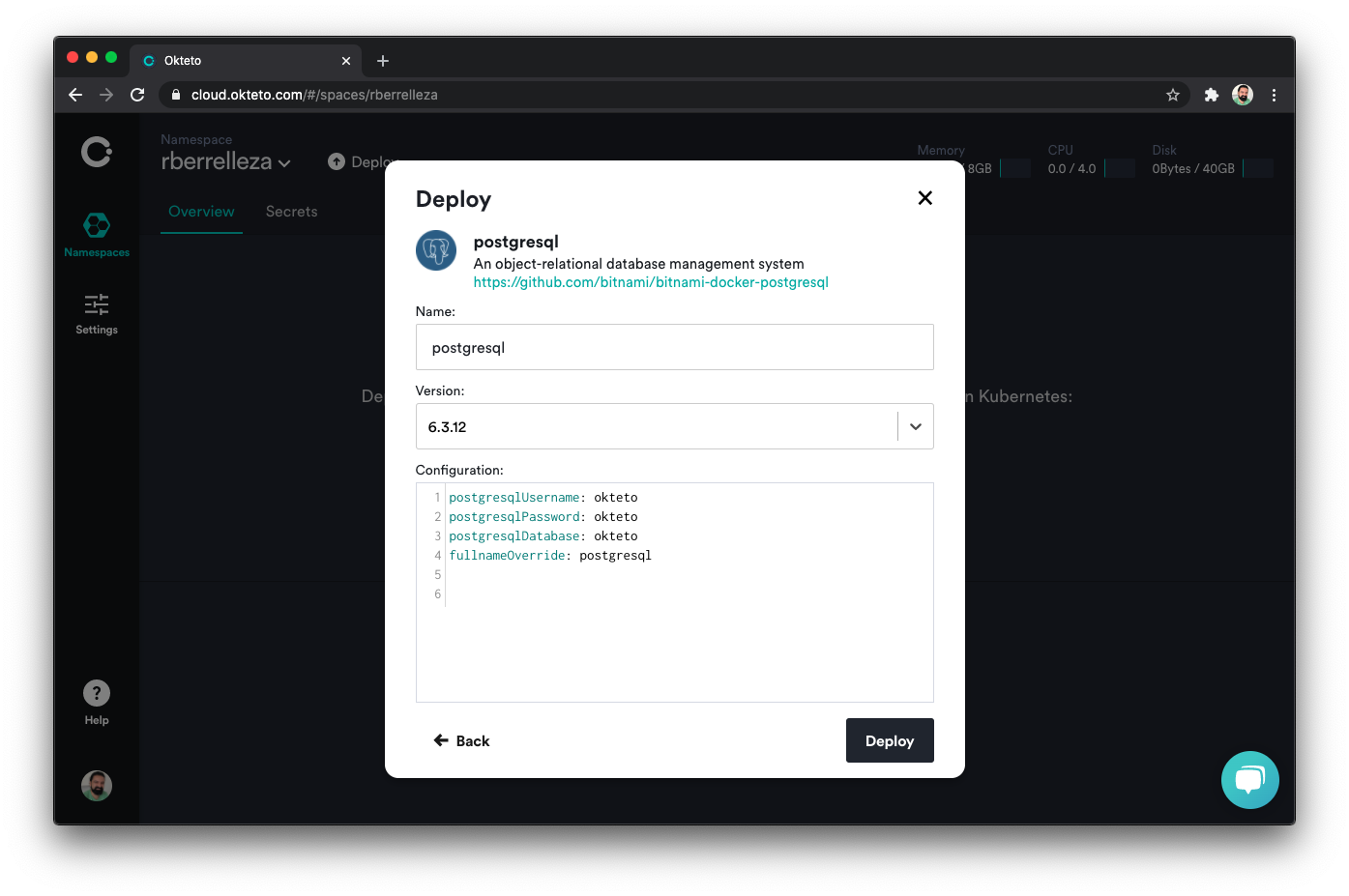Expand the Version dropdown chevron
Screen dimensions: 1349x896
[x=916, y=426]
